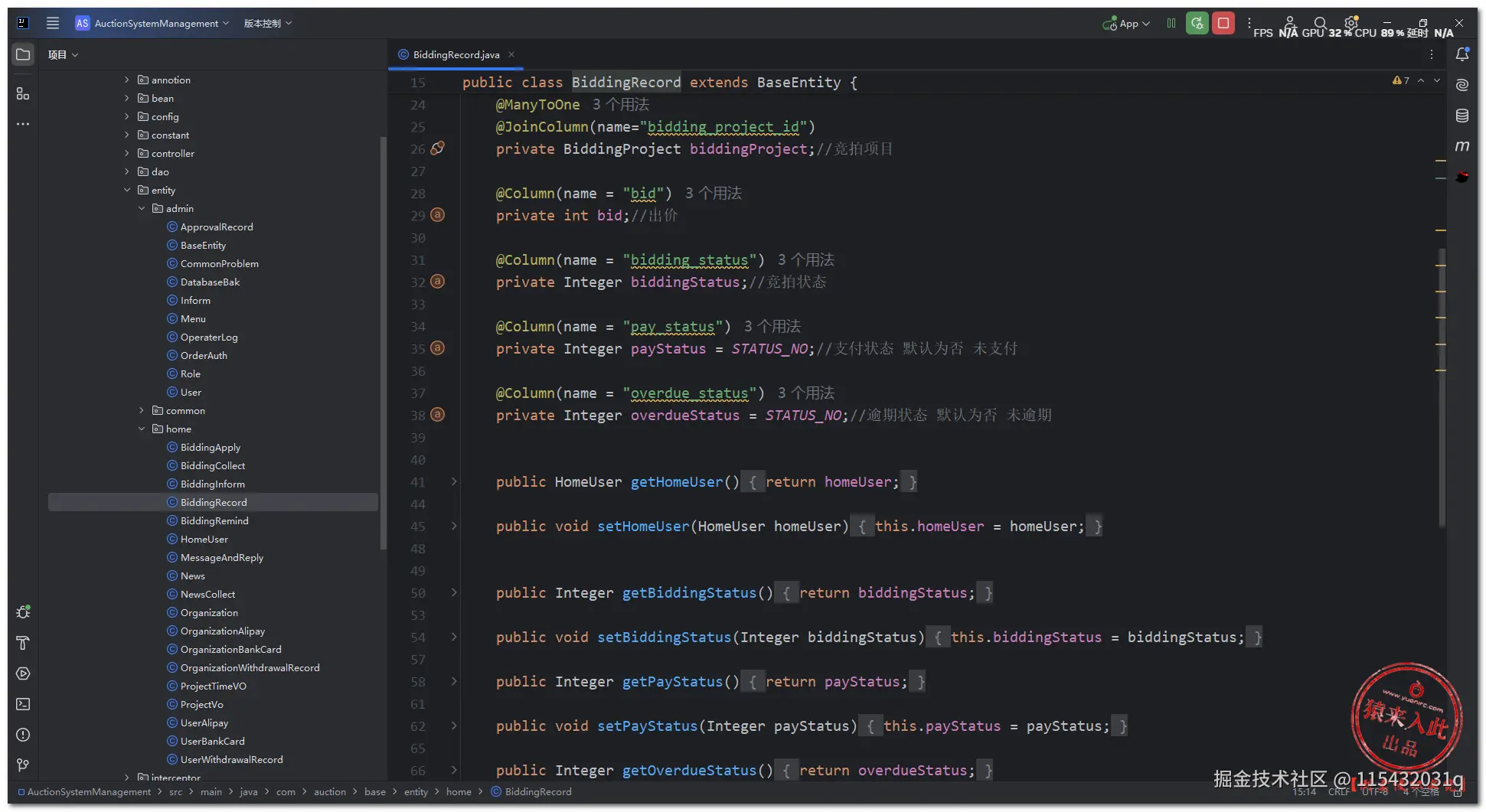Open the Project tool window icon

23,54
